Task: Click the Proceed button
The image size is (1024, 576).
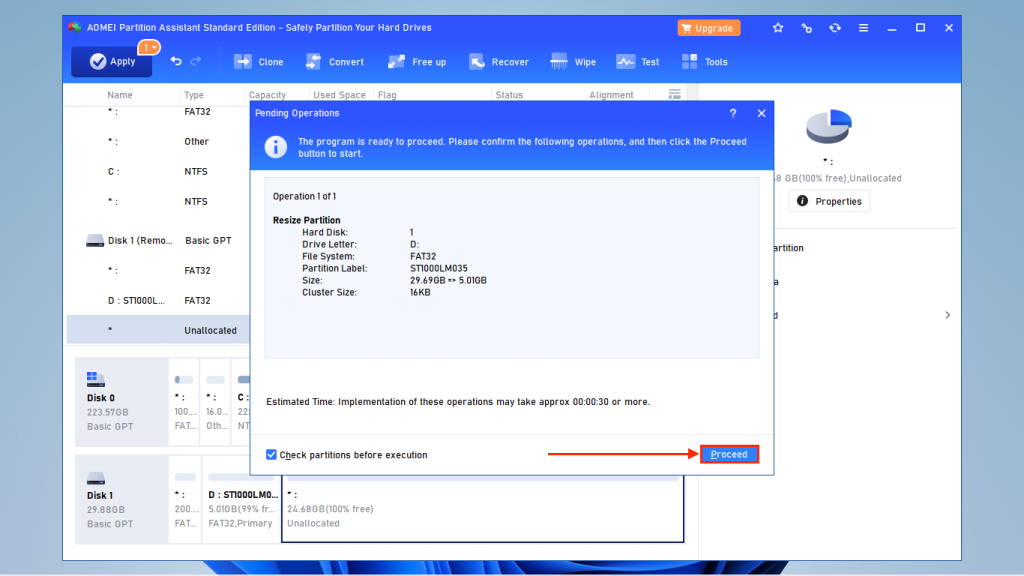Action: (729, 454)
